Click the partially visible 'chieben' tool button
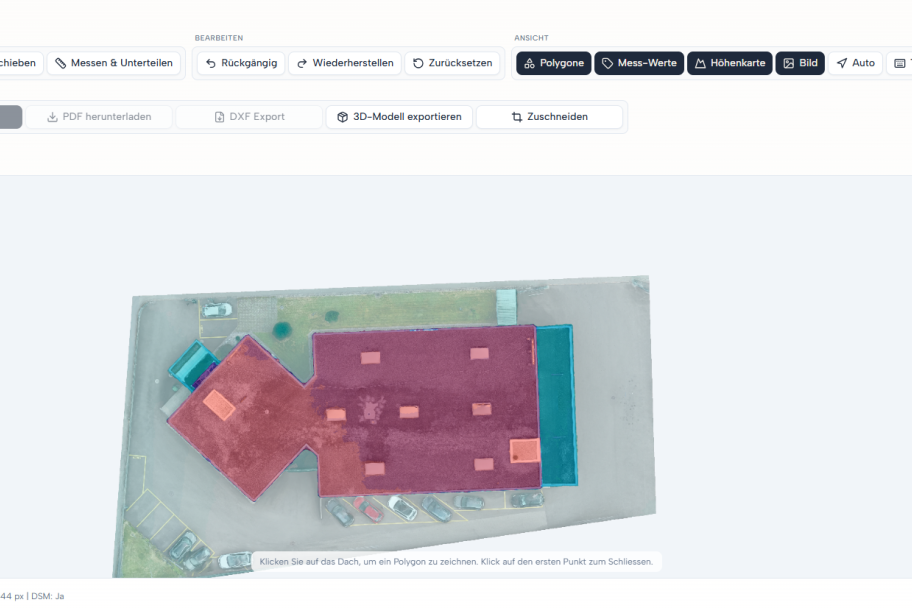The height and width of the screenshot is (608, 912). pyautogui.click(x=21, y=63)
